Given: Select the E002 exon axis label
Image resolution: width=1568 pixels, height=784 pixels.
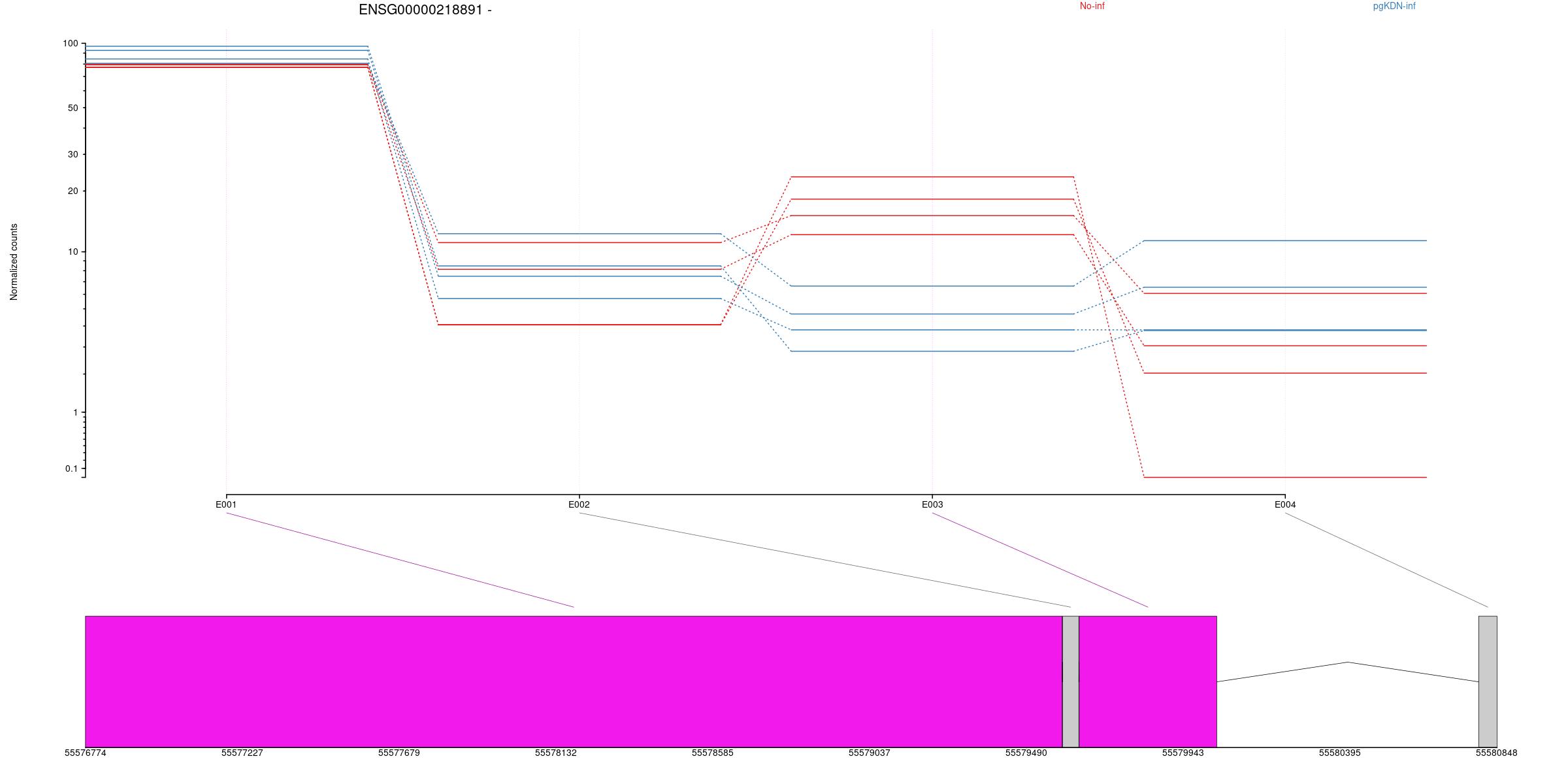Looking at the screenshot, I should pyautogui.click(x=579, y=504).
